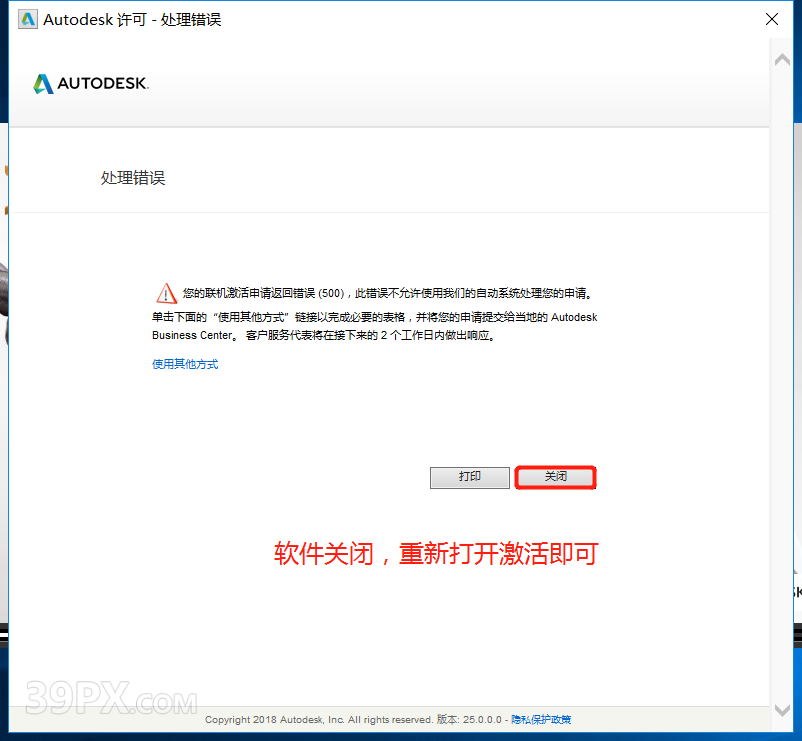This screenshot has height=741, width=802.
Task: Click the Autodesk title bar app icon
Action: pyautogui.click(x=28, y=19)
